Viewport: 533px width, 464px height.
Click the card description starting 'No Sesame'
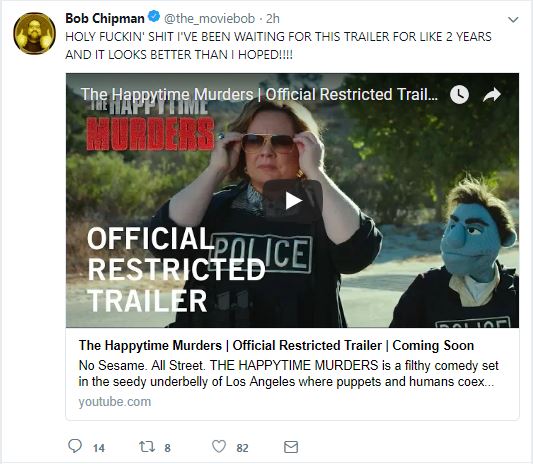pos(289,374)
